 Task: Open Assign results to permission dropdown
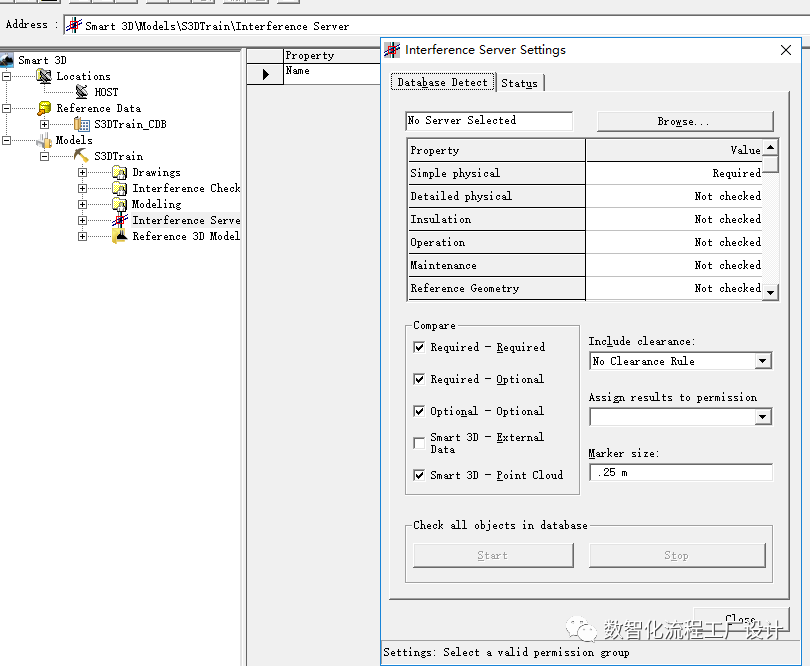tap(762, 417)
